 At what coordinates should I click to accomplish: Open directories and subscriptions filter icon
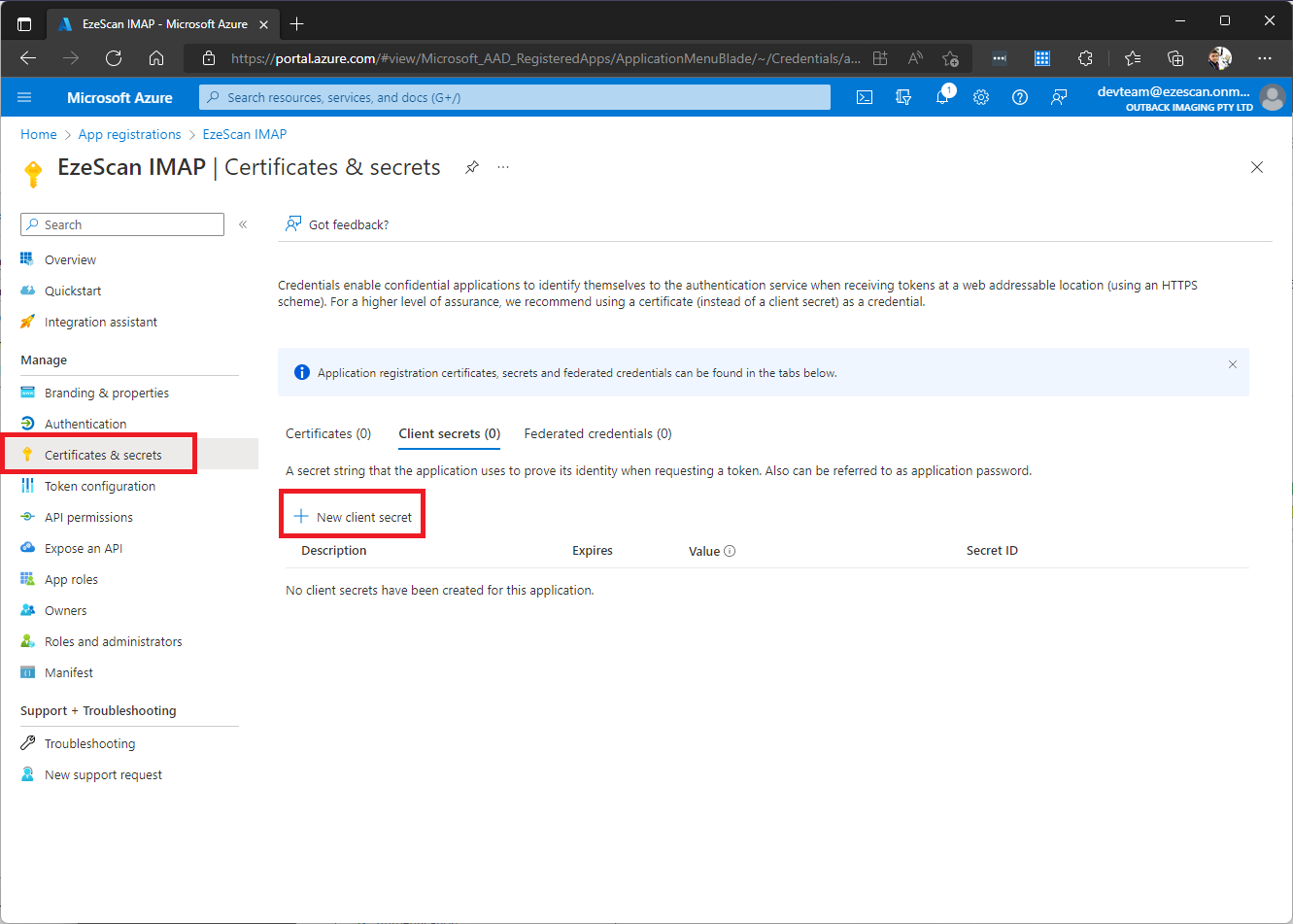[x=903, y=97]
